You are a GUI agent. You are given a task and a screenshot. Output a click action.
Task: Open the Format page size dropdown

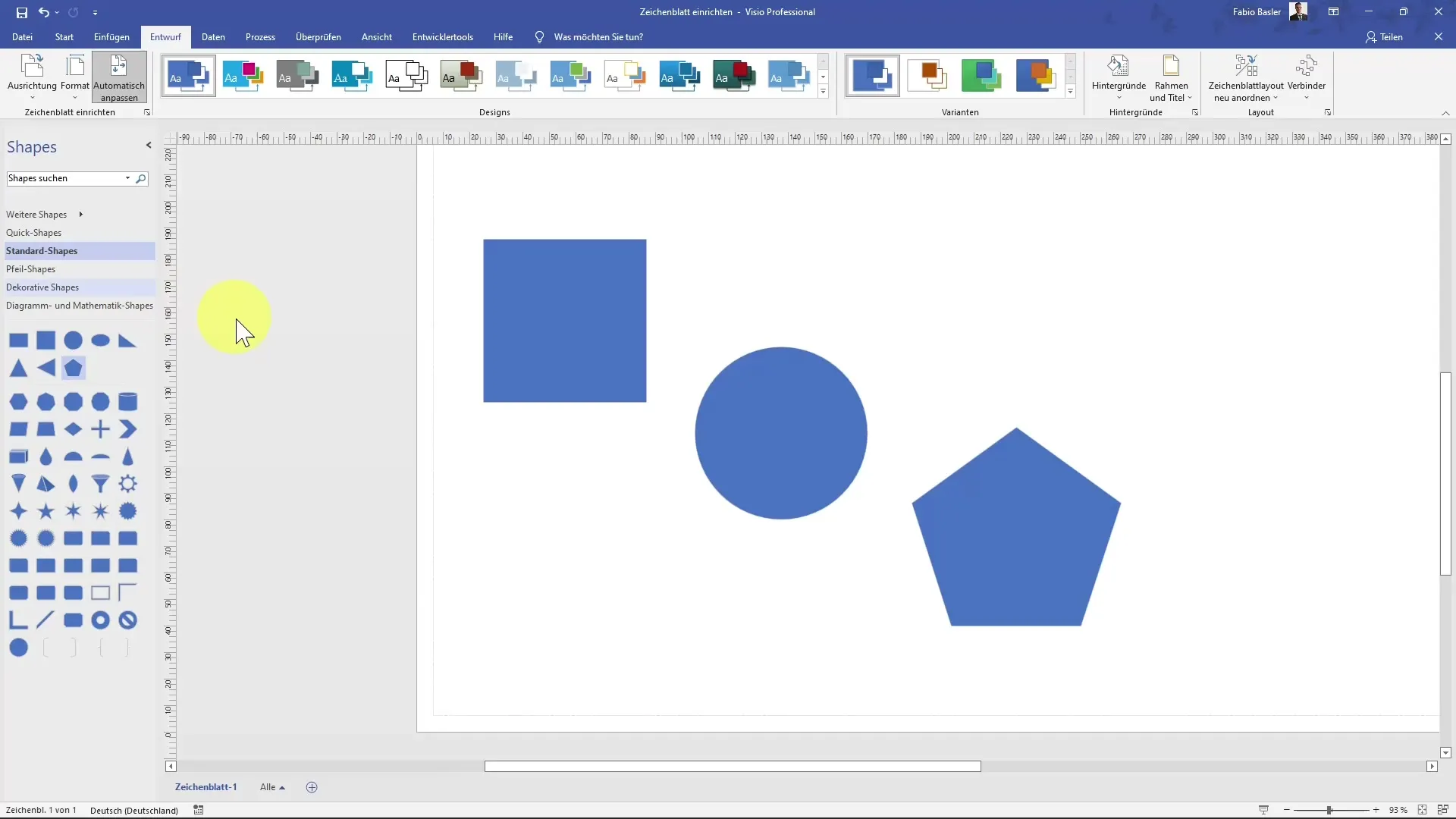tap(75, 77)
